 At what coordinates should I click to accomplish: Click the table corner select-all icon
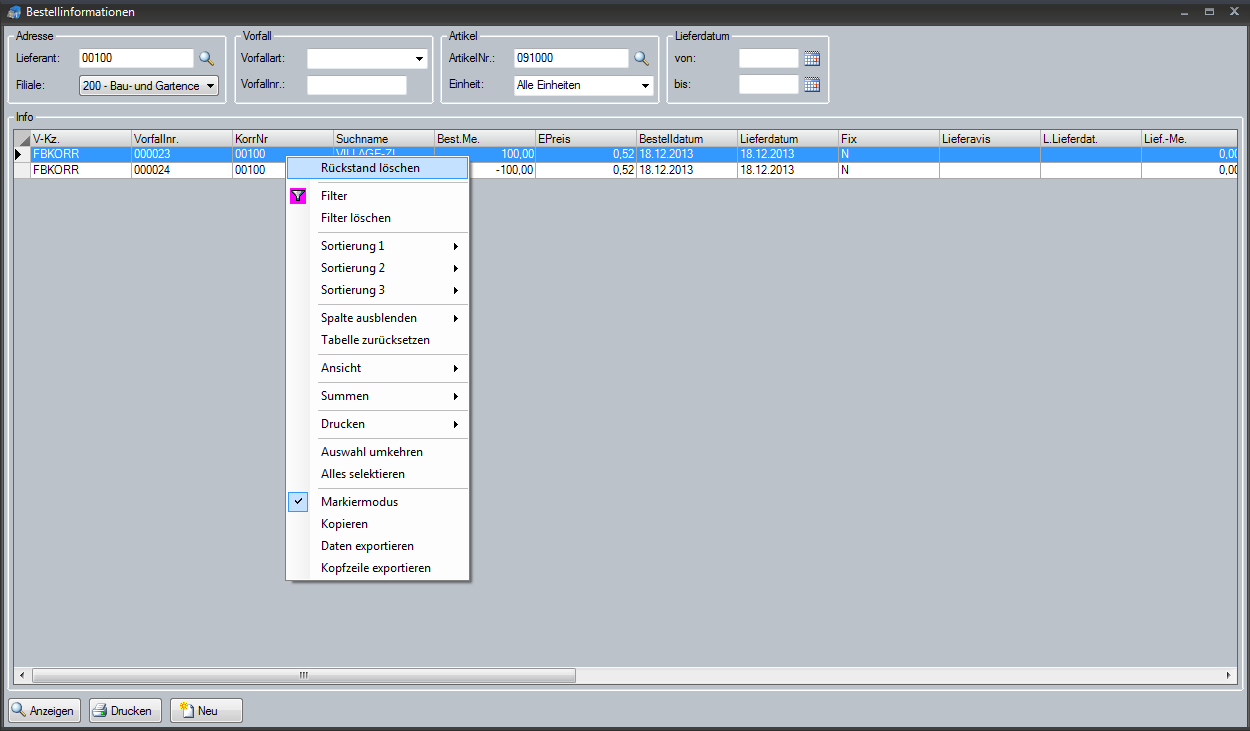tap(22, 139)
